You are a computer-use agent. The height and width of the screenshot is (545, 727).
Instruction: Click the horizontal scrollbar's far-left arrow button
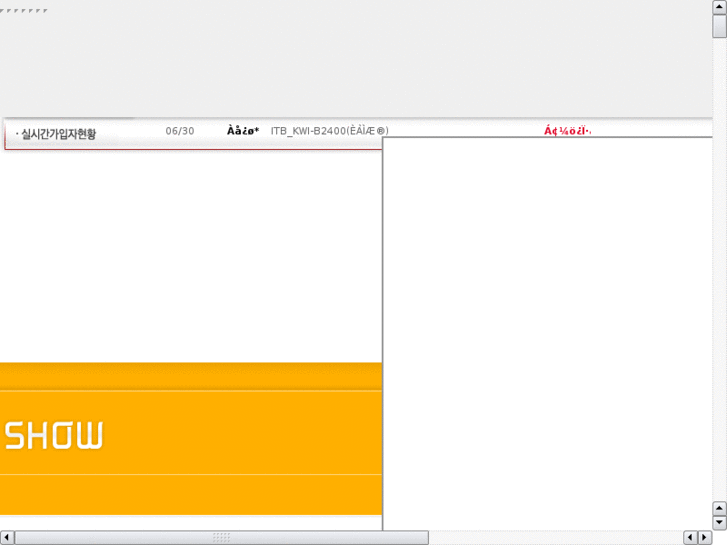(6, 538)
